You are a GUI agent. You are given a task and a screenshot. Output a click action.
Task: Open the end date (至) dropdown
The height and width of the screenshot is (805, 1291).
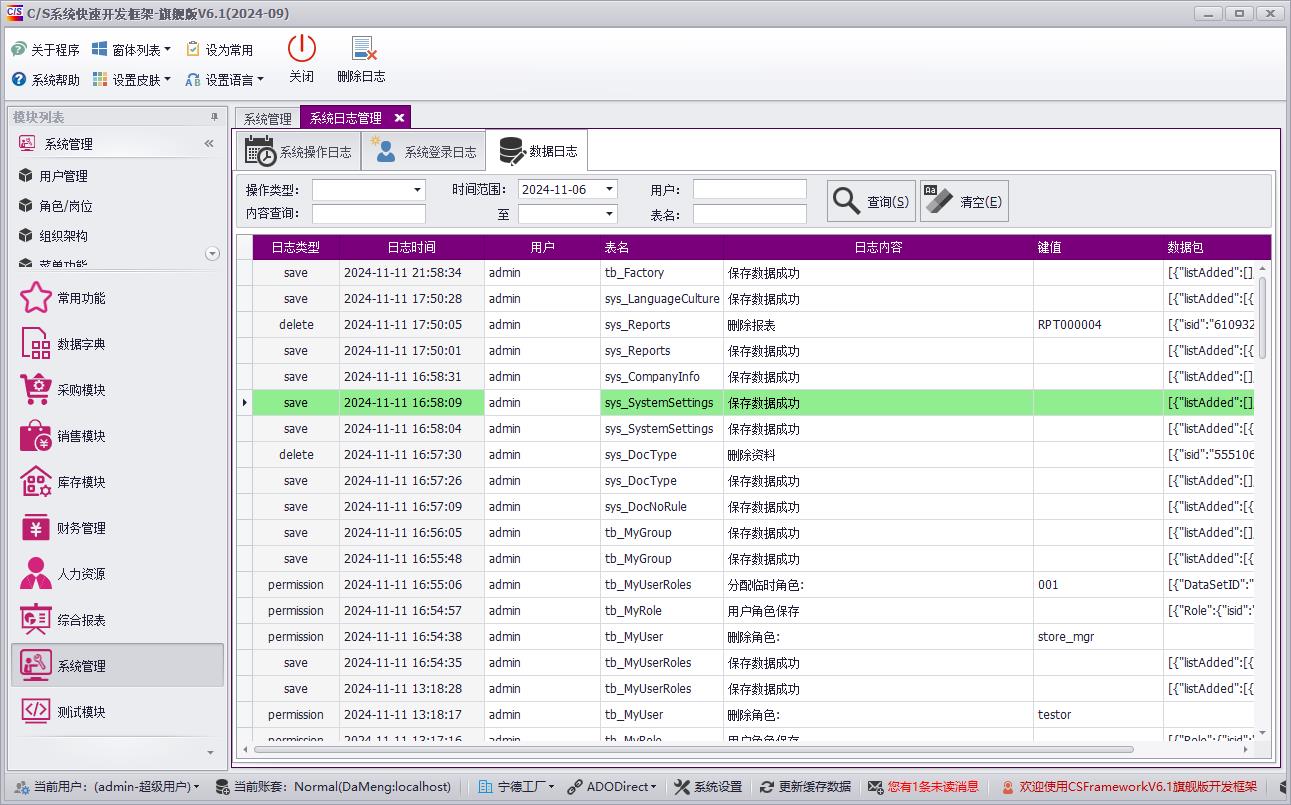(609, 214)
